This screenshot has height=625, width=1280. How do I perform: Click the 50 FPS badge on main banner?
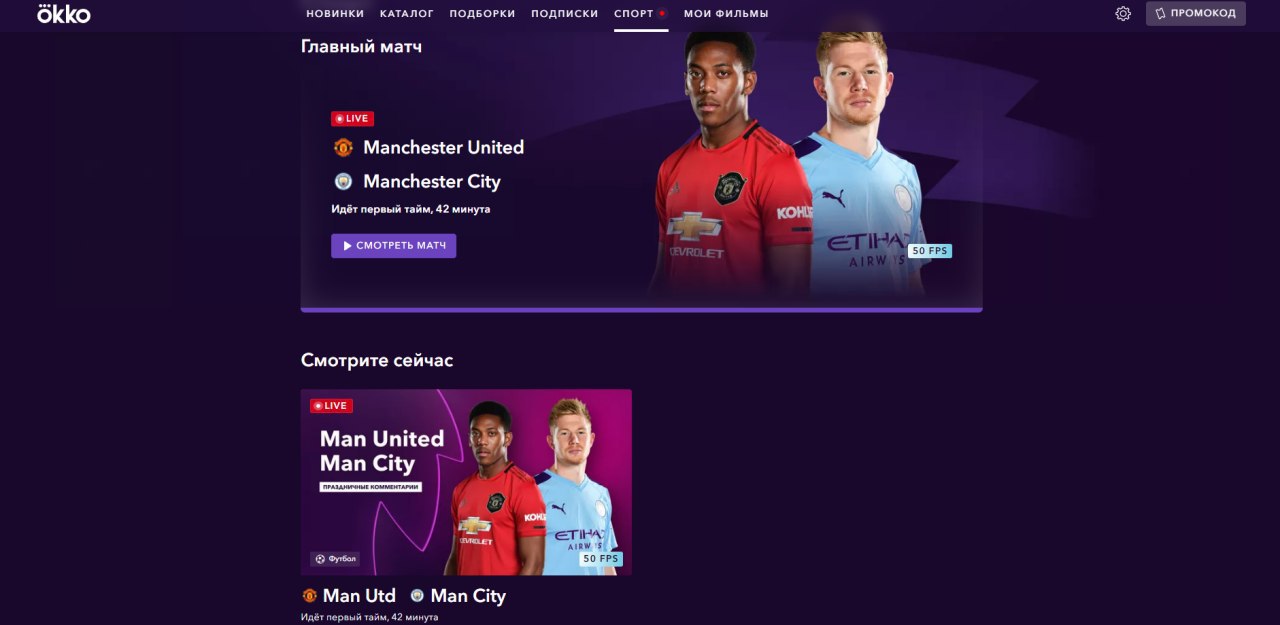930,251
